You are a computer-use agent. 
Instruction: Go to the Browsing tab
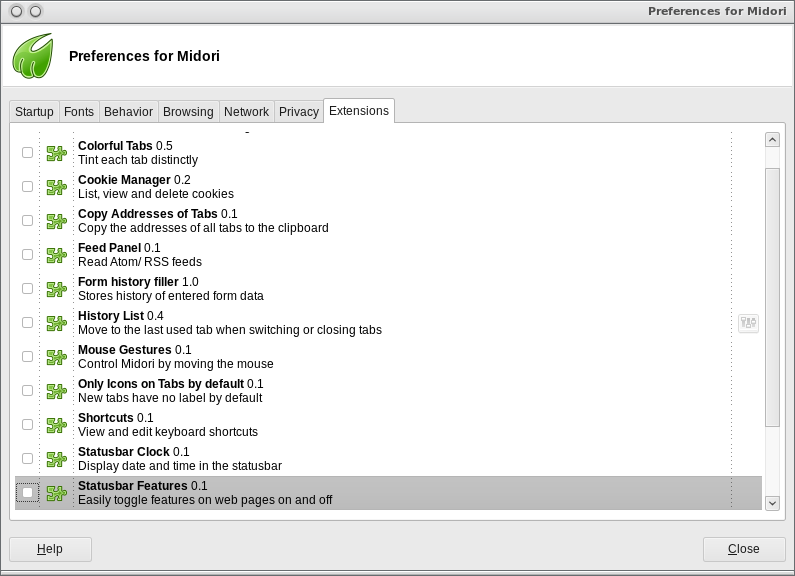[188, 112]
